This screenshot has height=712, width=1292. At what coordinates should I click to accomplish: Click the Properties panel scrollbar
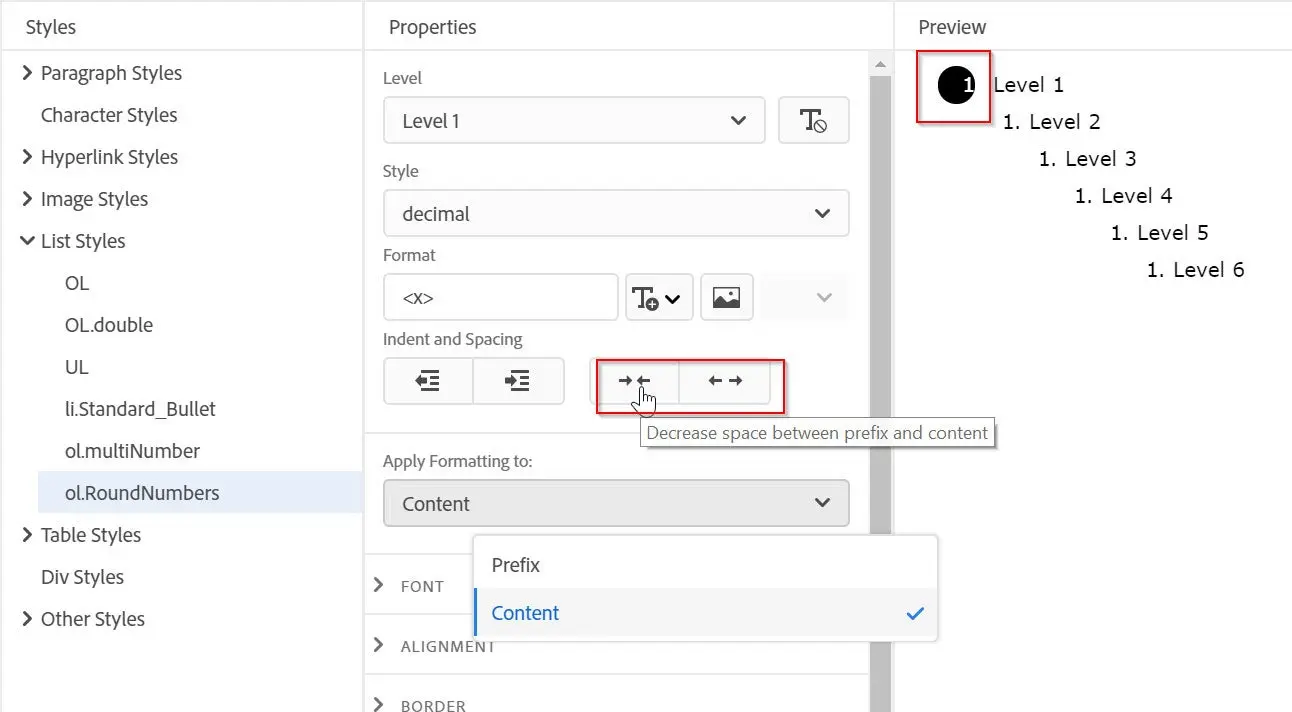point(880,300)
